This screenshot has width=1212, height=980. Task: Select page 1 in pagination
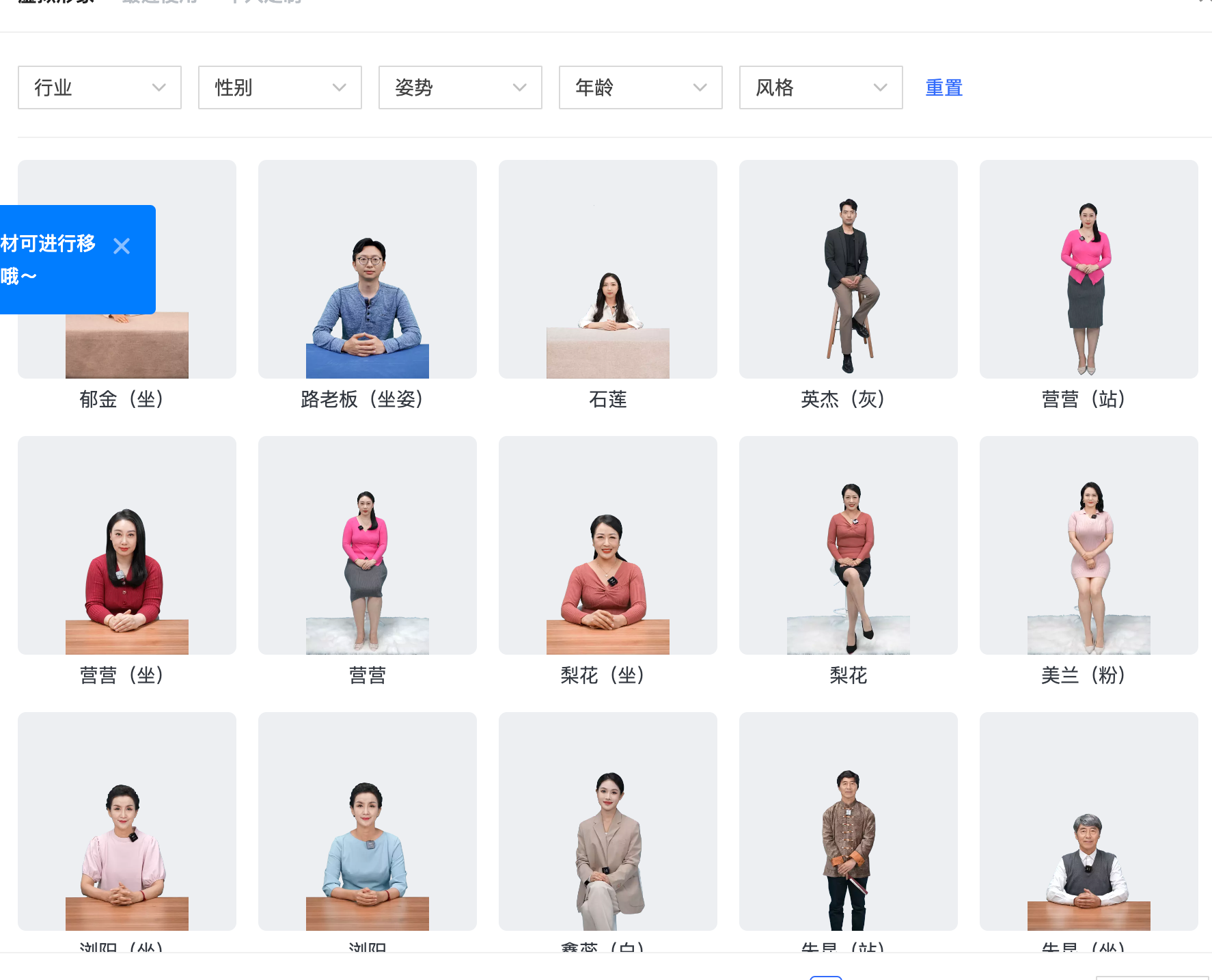pyautogui.click(x=826, y=977)
